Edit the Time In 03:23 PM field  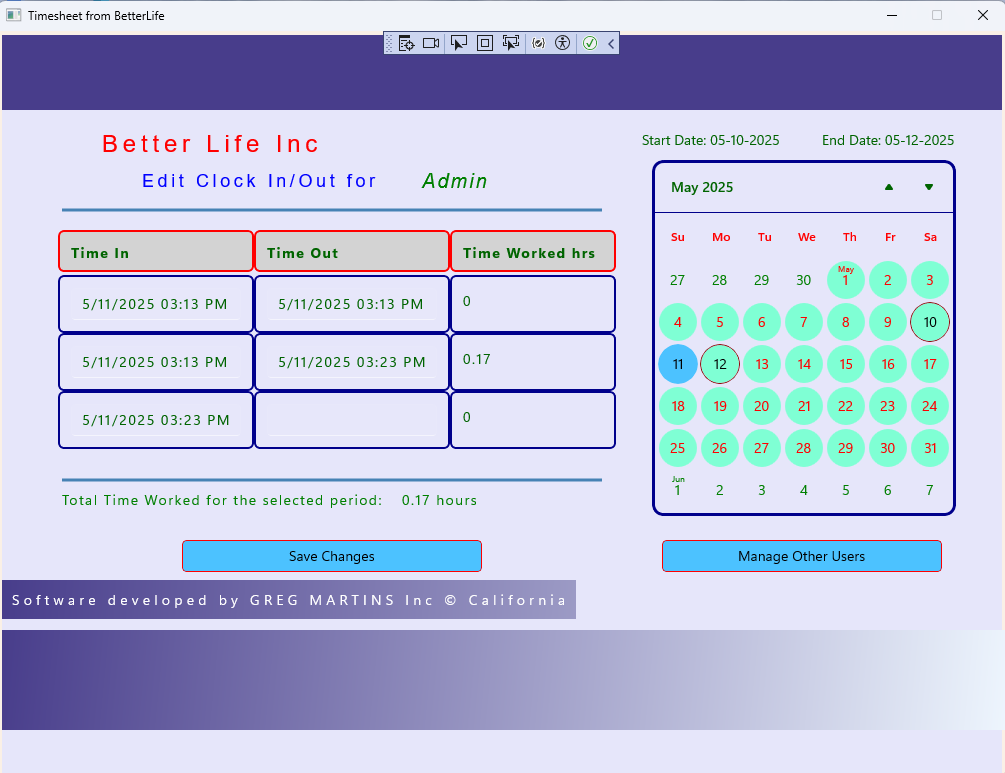156,420
